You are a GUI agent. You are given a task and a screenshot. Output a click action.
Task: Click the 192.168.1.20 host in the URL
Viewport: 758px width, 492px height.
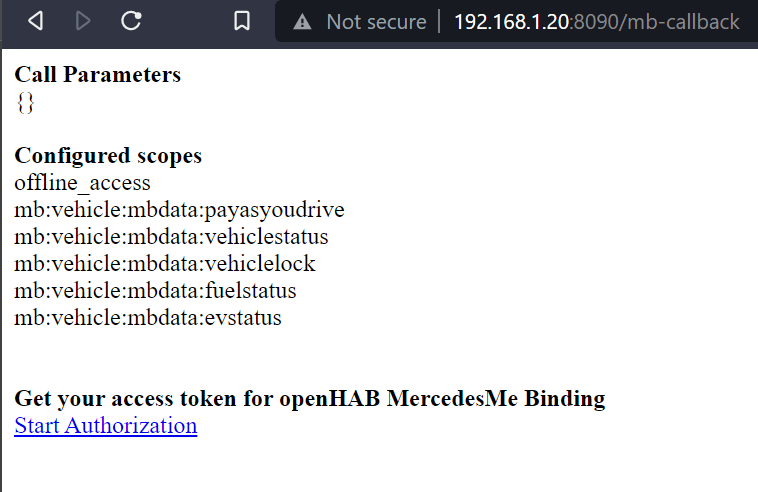click(x=509, y=21)
